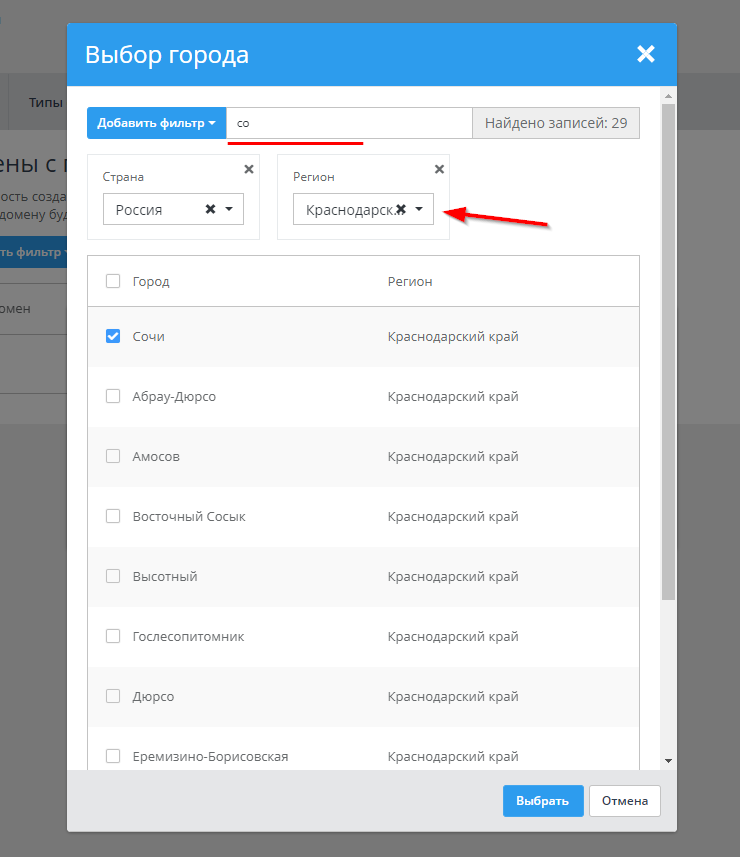Viewport: 740px width, 857px height.
Task: Close the city selection dialog with X
Action: click(646, 54)
